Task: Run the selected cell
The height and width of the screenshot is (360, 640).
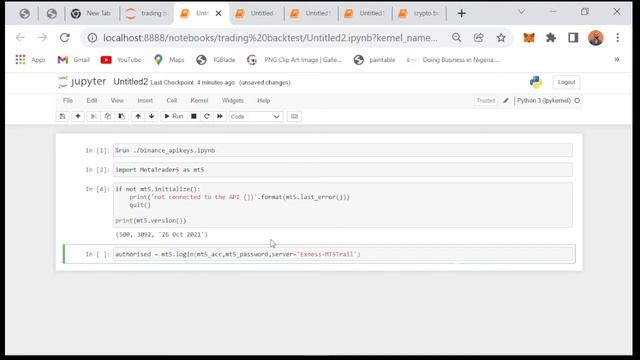Action: click(173, 116)
